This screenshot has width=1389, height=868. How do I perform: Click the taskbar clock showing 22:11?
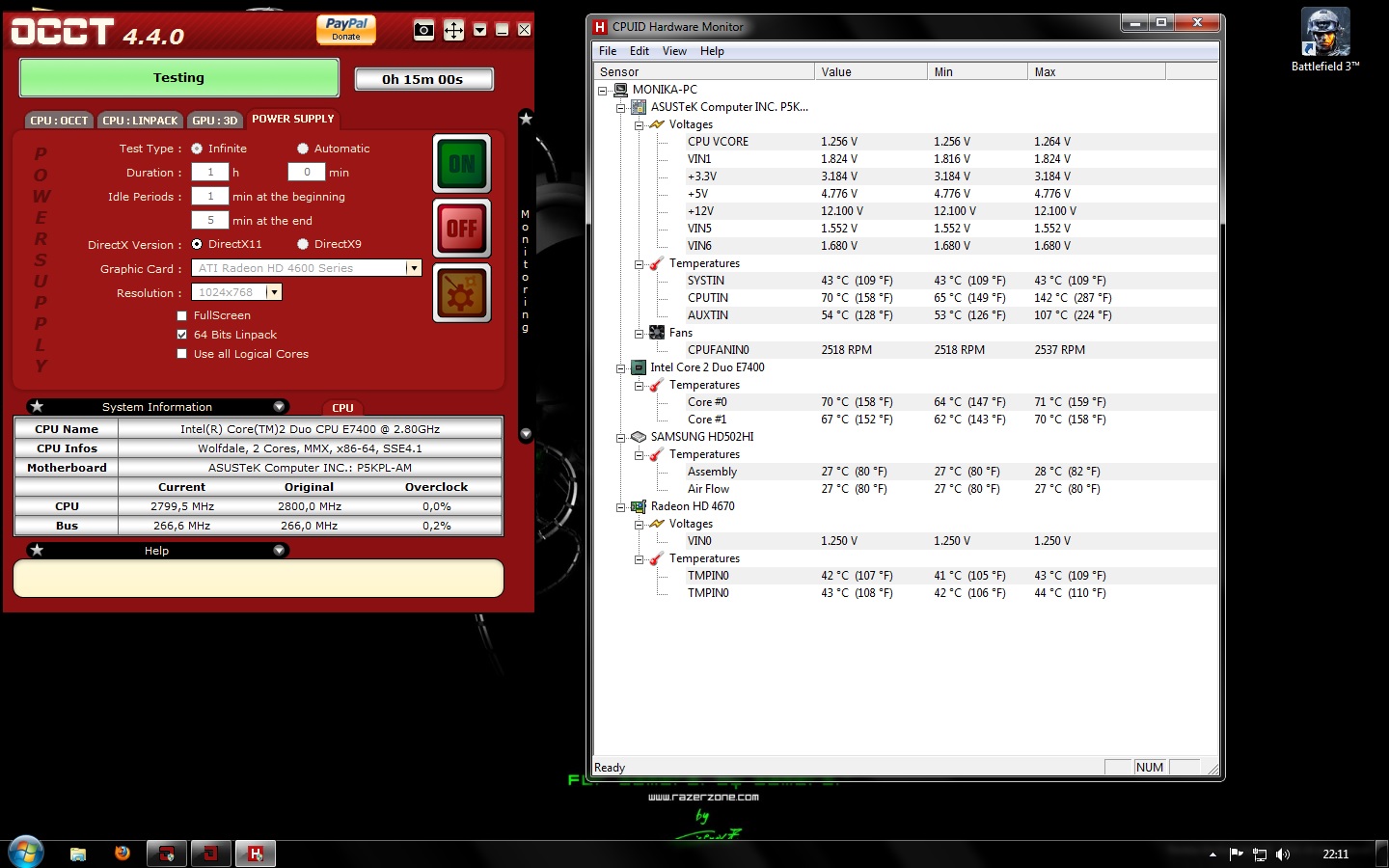[1336, 854]
